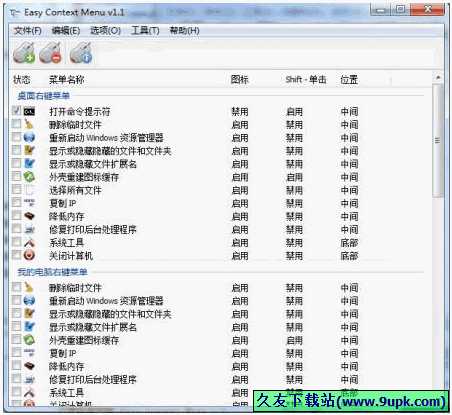Collapse the 我的电脑右键菜单 group header

pyautogui.click(x=52, y=272)
